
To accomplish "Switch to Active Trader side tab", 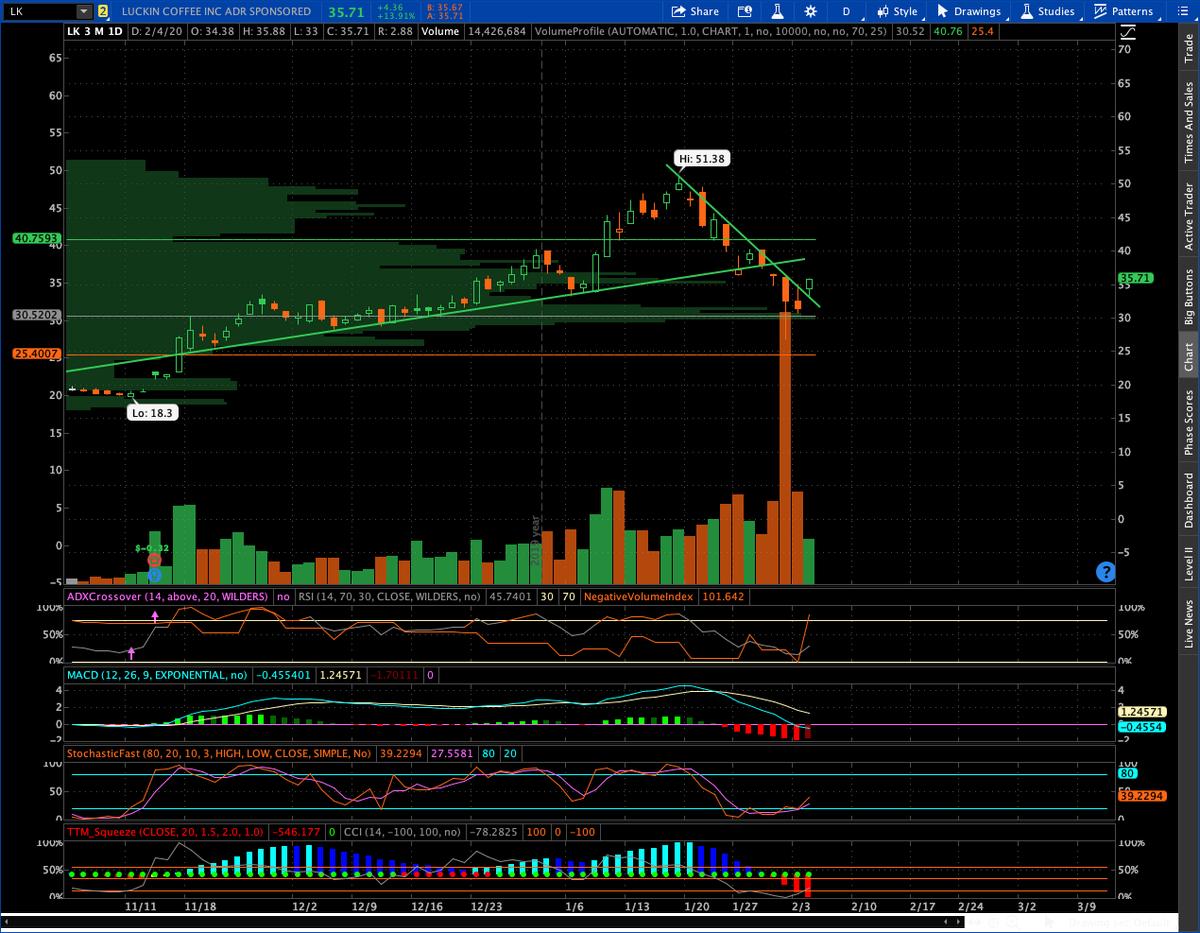I will pyautogui.click(x=1188, y=216).
